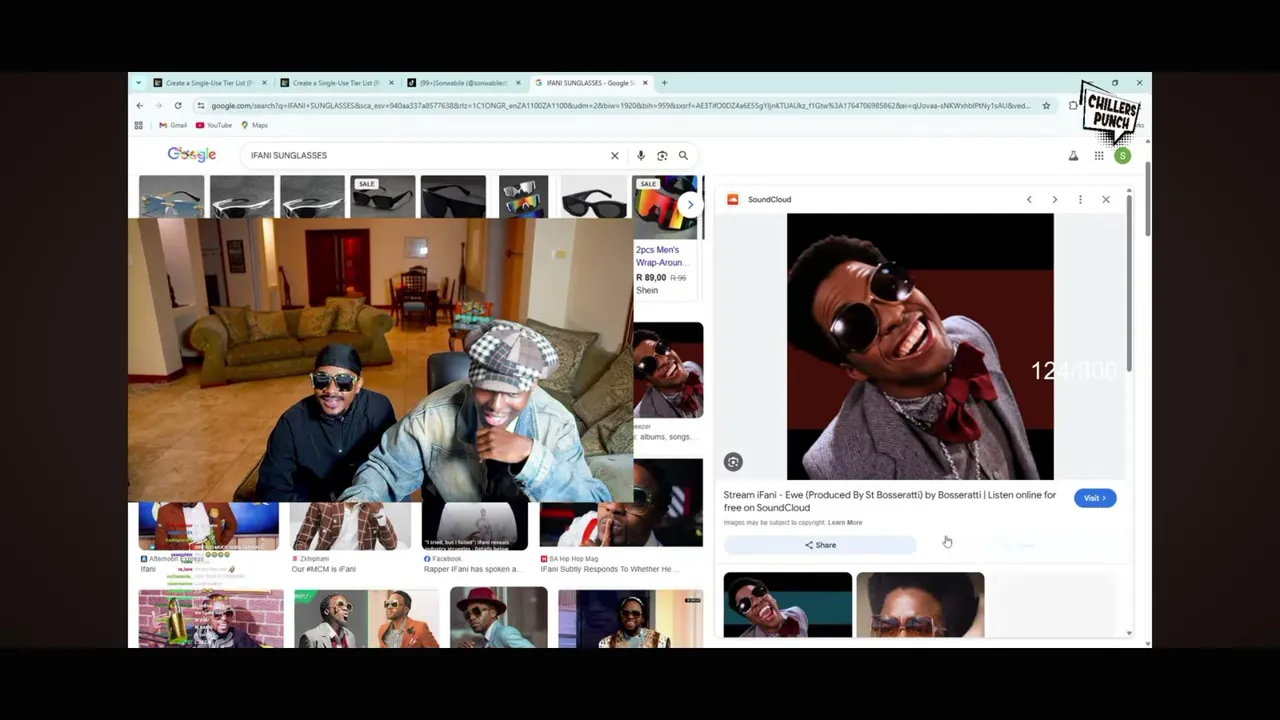Open the SoundCloud favicon in preview header
Screen dimensions: 1280x720
coord(733,200)
